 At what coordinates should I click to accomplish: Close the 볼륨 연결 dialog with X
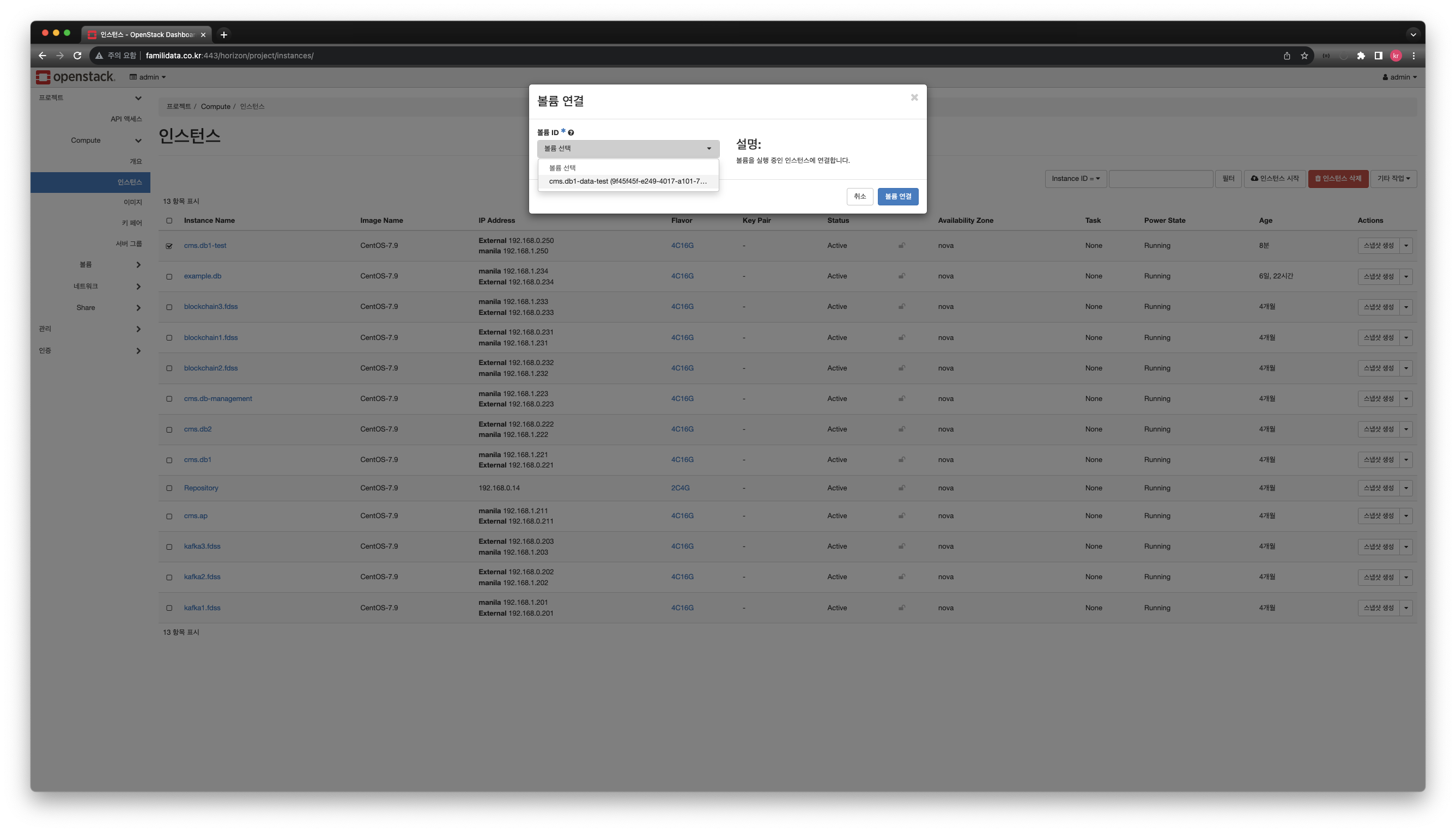914,98
